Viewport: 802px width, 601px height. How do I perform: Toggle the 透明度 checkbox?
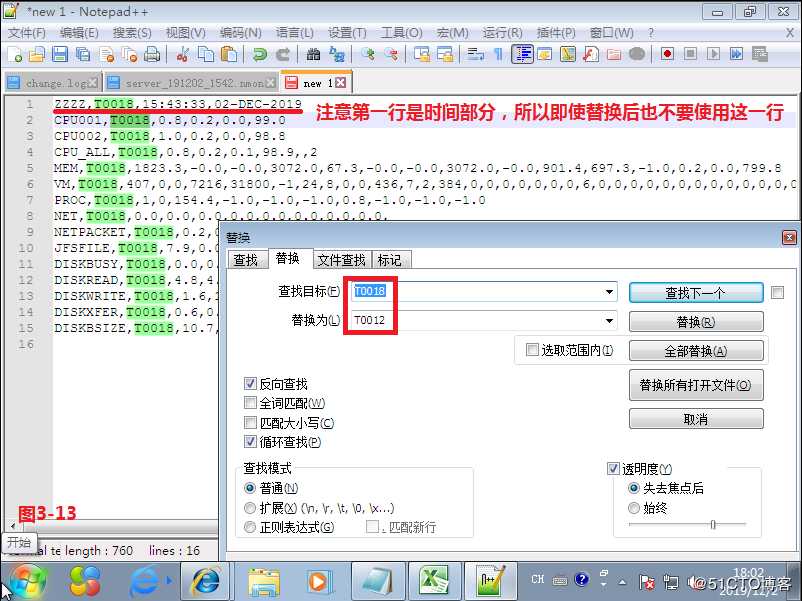click(x=613, y=468)
